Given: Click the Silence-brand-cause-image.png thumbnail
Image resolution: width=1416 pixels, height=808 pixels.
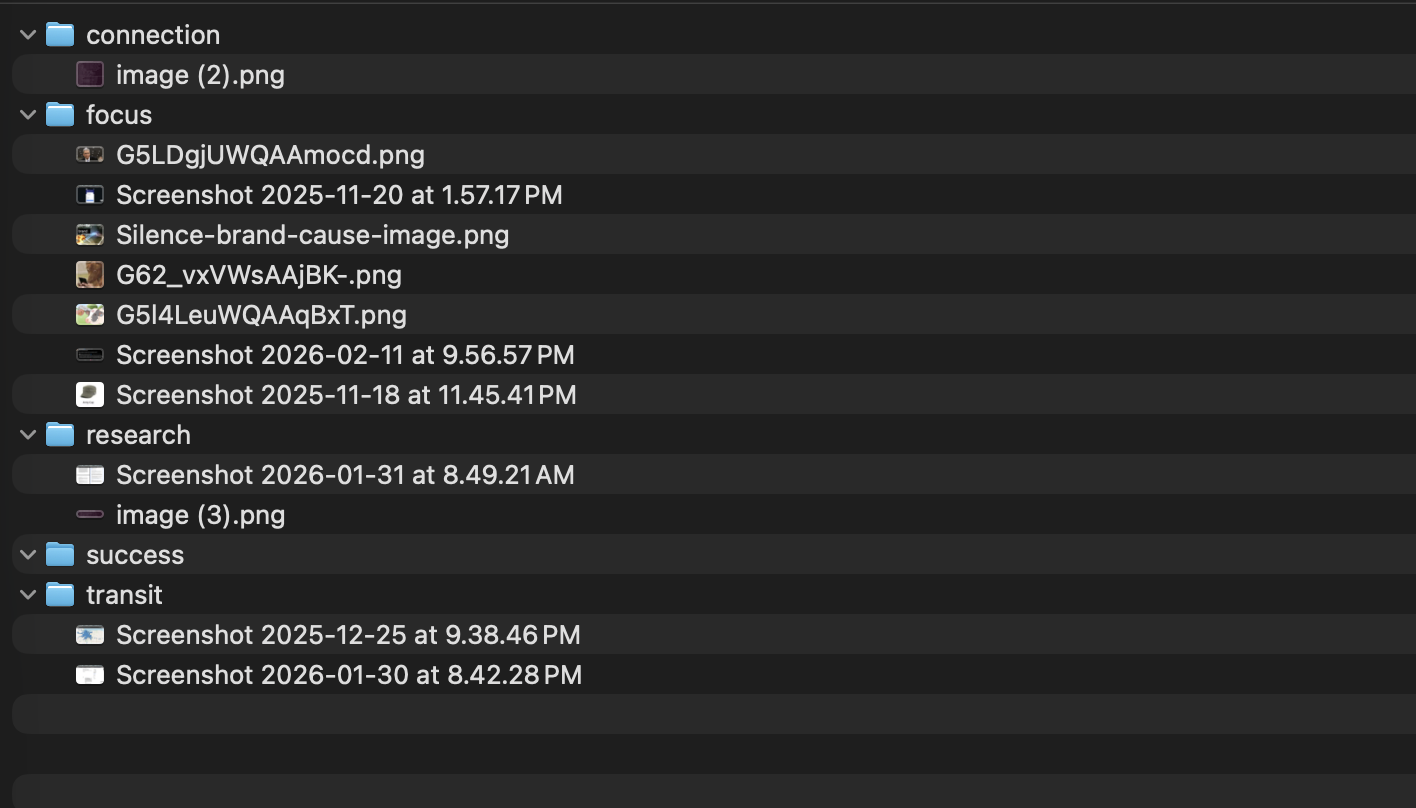Looking at the screenshot, I should 90,235.
